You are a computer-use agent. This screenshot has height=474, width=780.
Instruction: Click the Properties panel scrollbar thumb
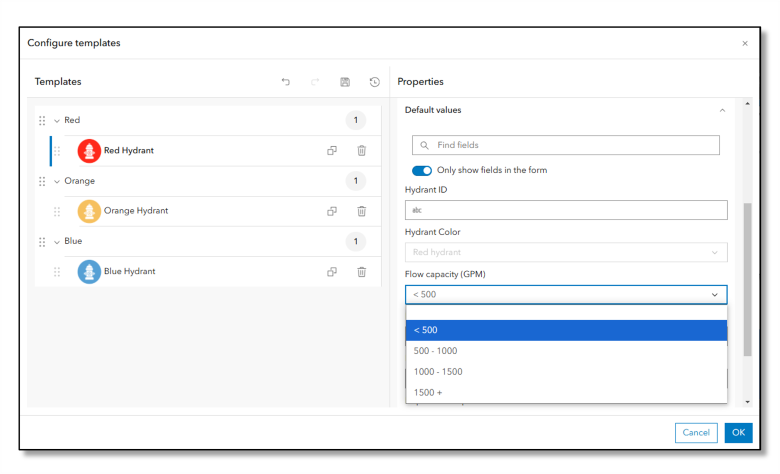coord(747,279)
